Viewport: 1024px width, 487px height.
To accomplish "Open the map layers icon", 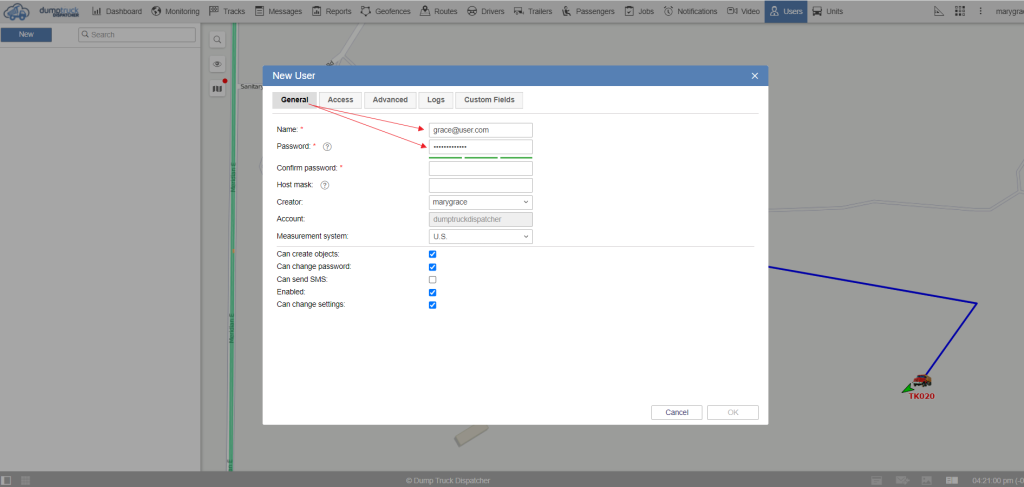I will (217, 89).
